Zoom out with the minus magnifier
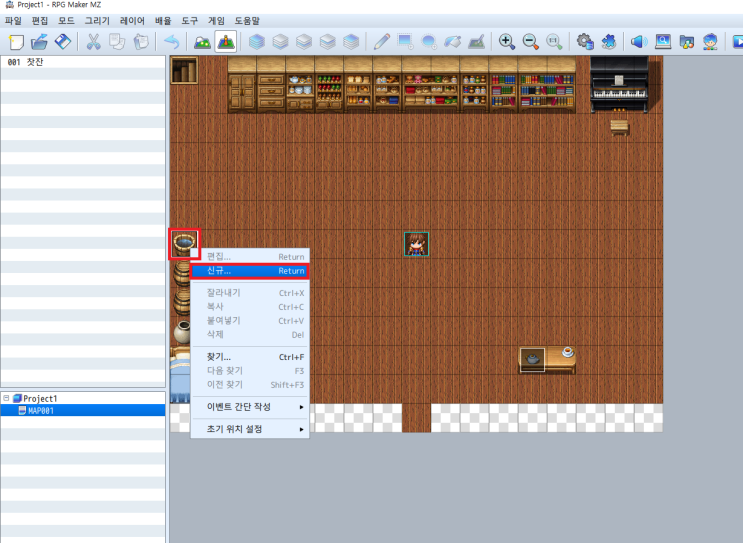Image resolution: width=743 pixels, height=543 pixels. [x=530, y=42]
